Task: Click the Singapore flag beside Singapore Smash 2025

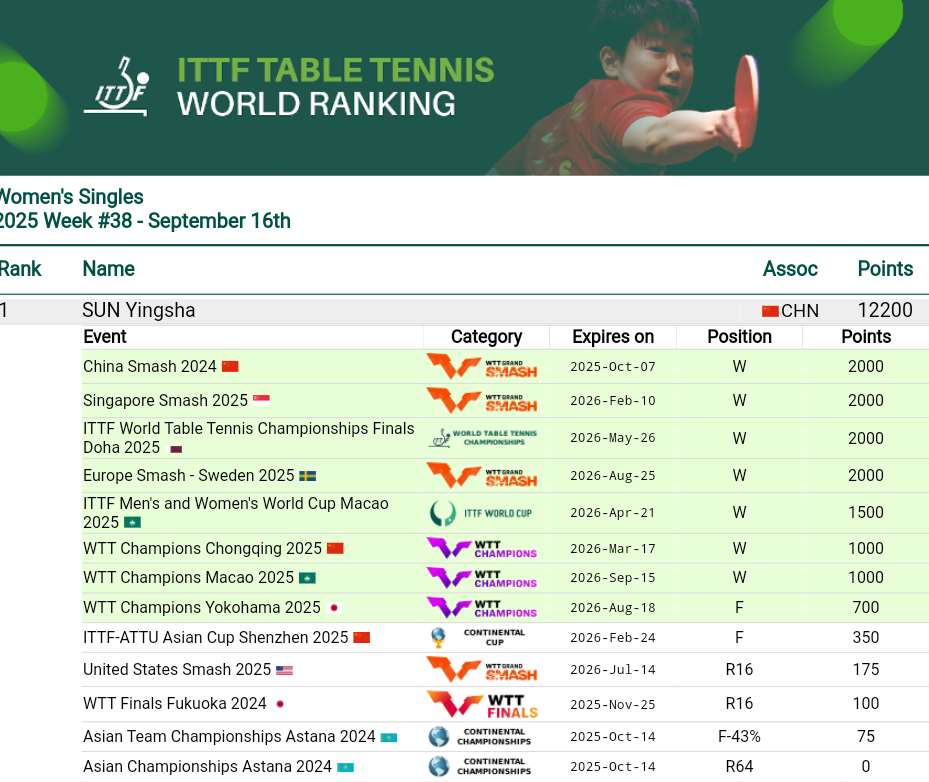Action: [x=261, y=400]
